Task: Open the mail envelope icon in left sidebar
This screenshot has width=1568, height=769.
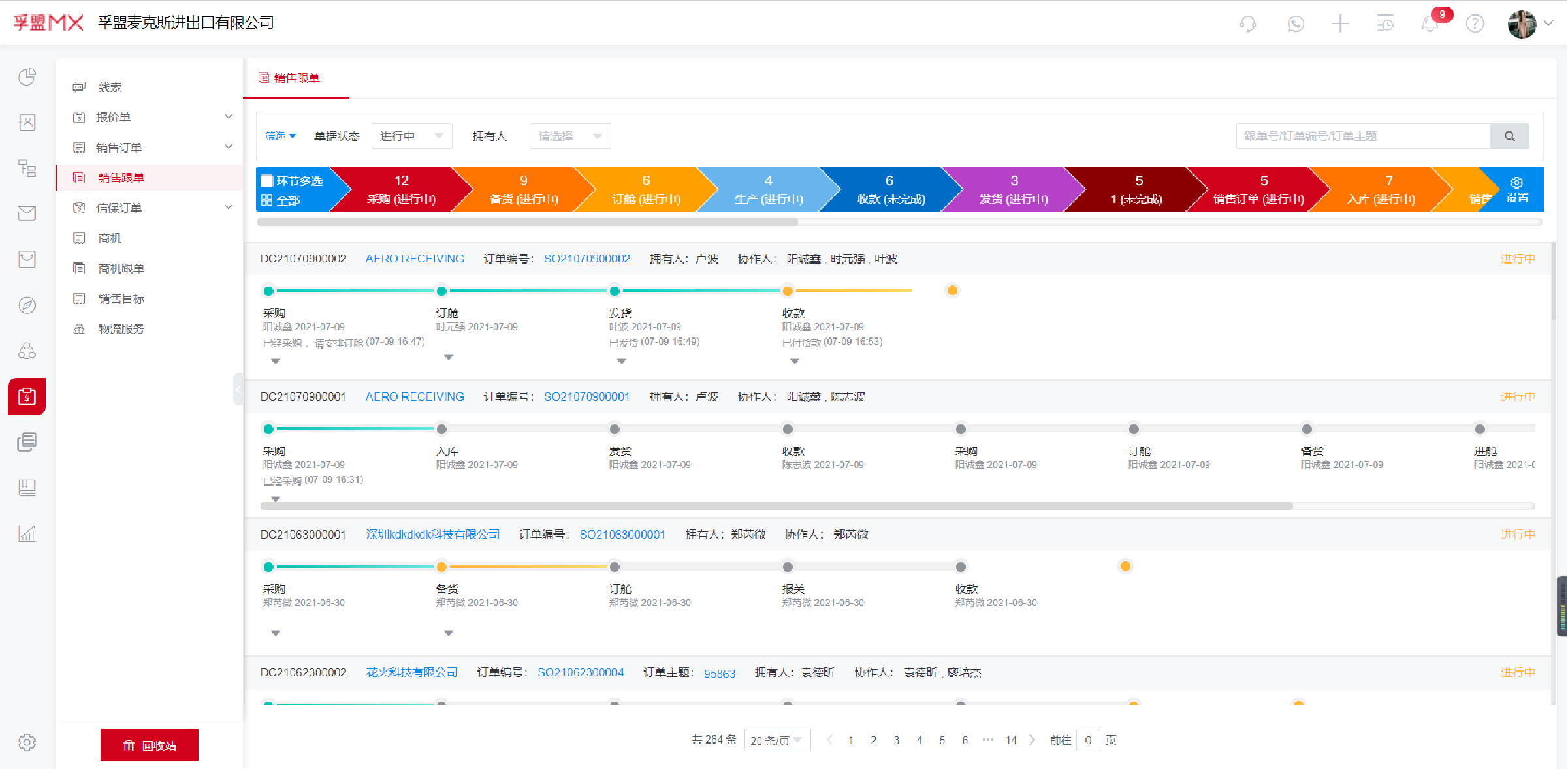Action: click(x=26, y=213)
